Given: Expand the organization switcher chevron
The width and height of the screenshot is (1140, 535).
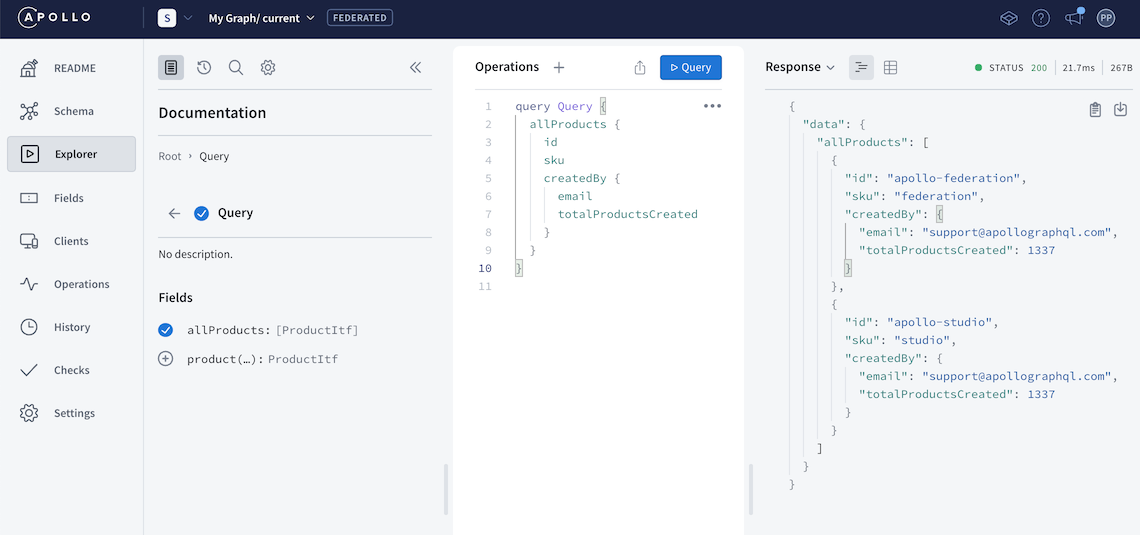Looking at the screenshot, I should tap(188, 18).
